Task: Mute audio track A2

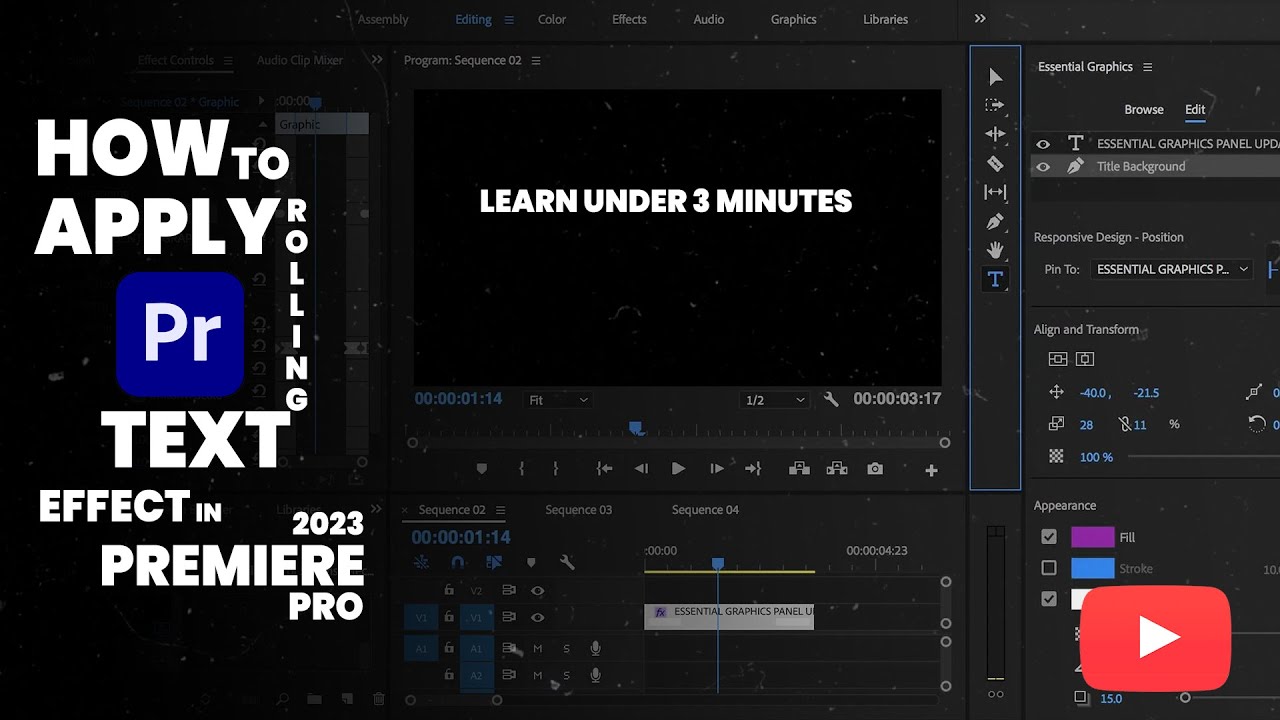Action: [x=538, y=676]
